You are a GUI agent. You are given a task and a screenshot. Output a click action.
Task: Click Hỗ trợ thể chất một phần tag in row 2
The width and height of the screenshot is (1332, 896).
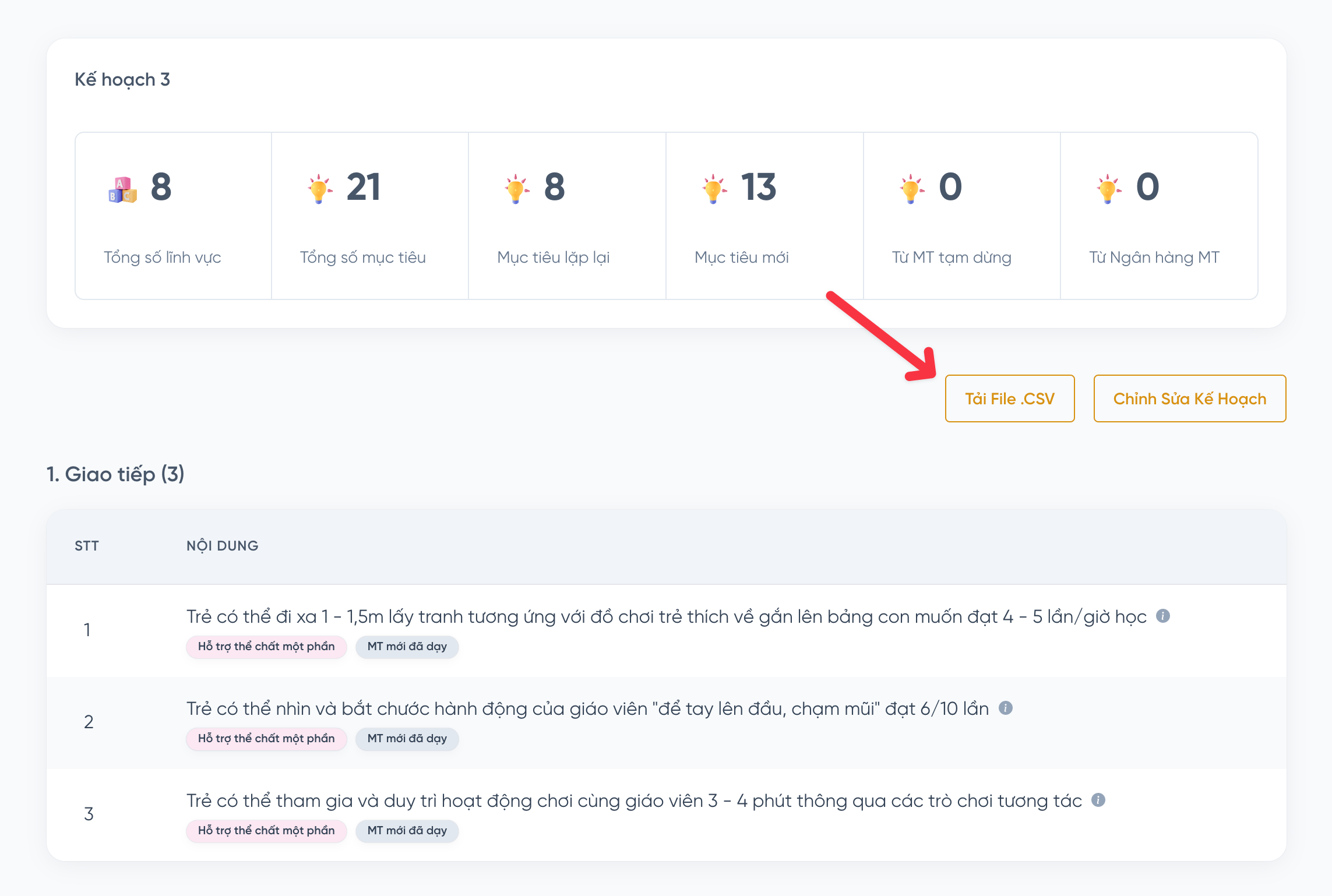coord(266,739)
